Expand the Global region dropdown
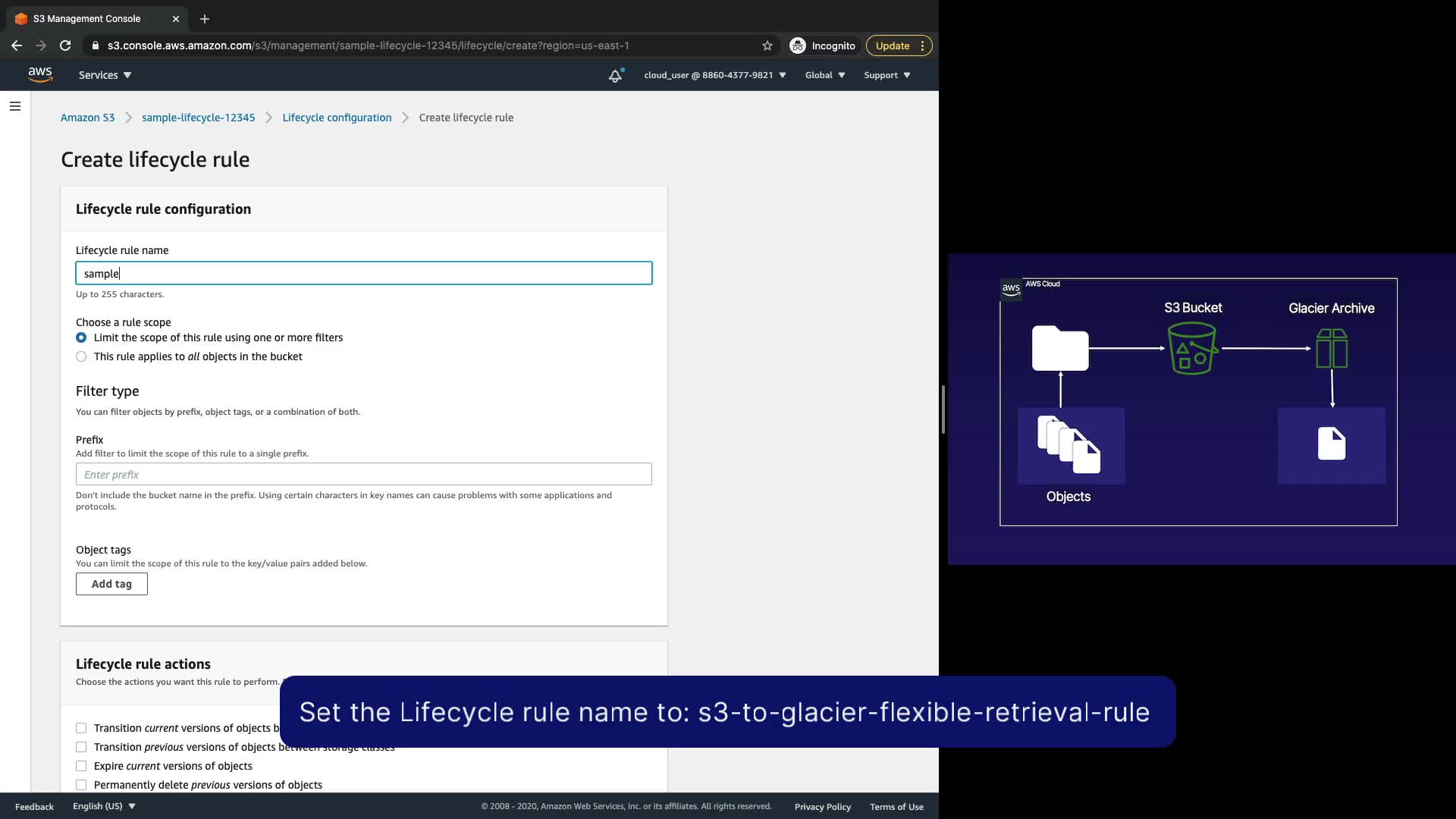Screen dimensions: 1456x819 [824, 75]
